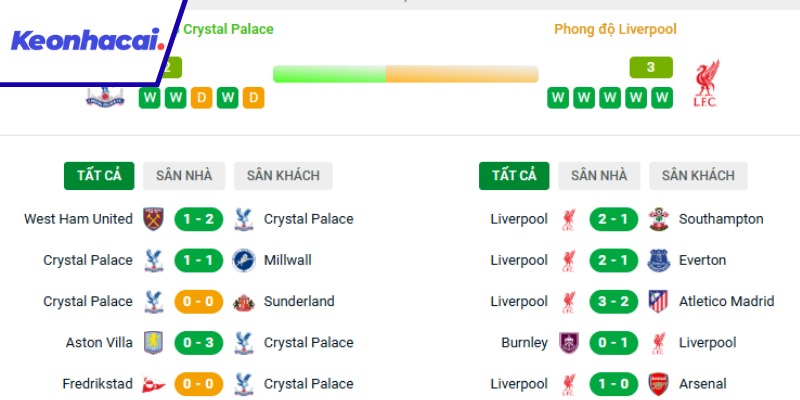Click Liverpool's form score badge 3
Screen dimensions: 800x400
point(651,68)
